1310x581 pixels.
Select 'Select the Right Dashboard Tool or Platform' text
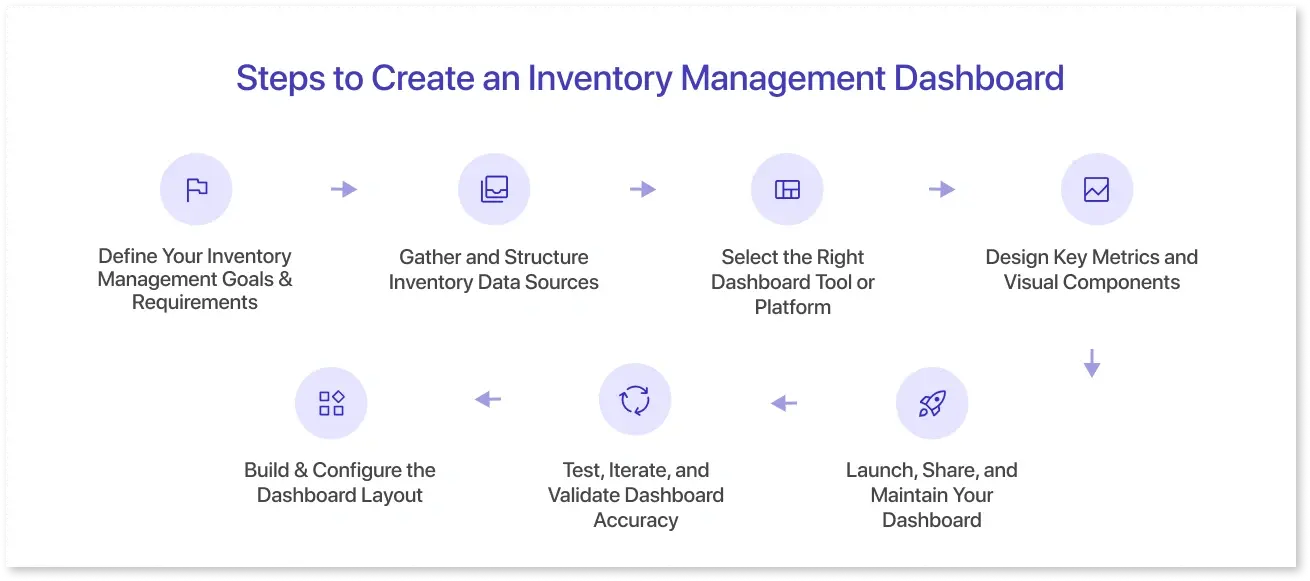(x=792, y=282)
